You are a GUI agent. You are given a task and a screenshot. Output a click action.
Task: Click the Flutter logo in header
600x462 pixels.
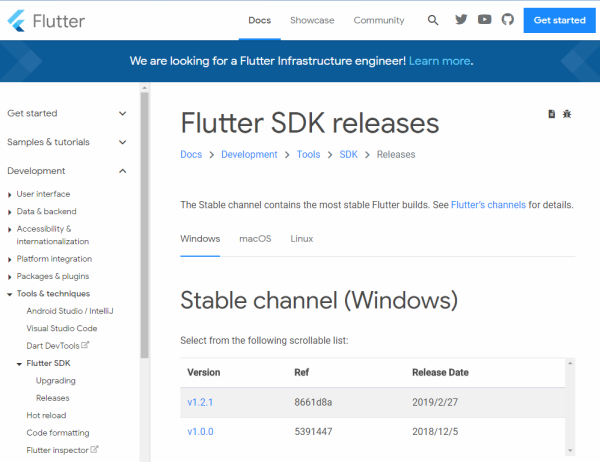coord(46,21)
